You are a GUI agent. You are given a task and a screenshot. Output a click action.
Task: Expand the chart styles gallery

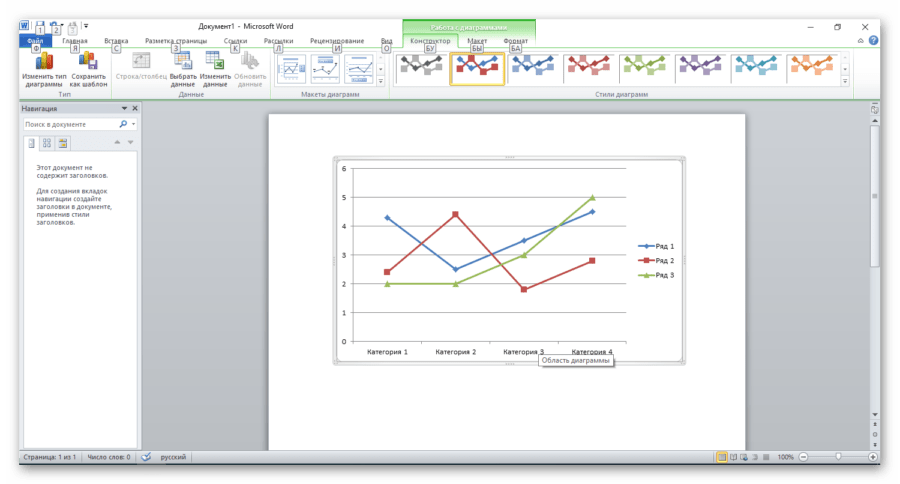coord(845,81)
